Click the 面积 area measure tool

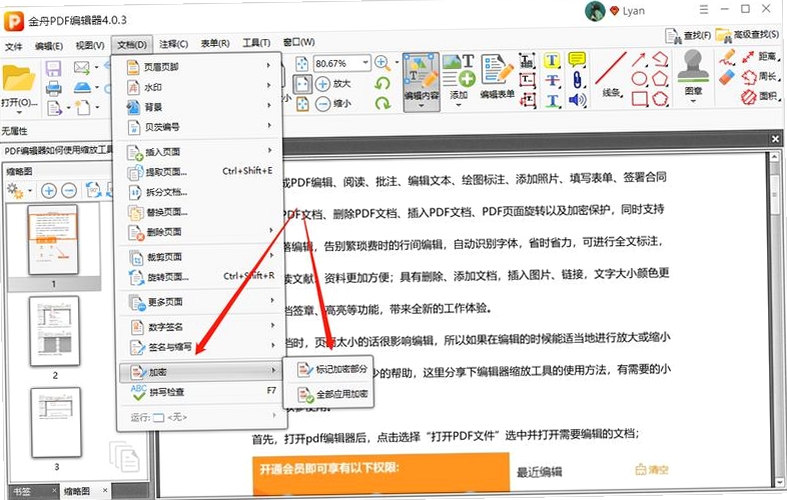pos(760,96)
